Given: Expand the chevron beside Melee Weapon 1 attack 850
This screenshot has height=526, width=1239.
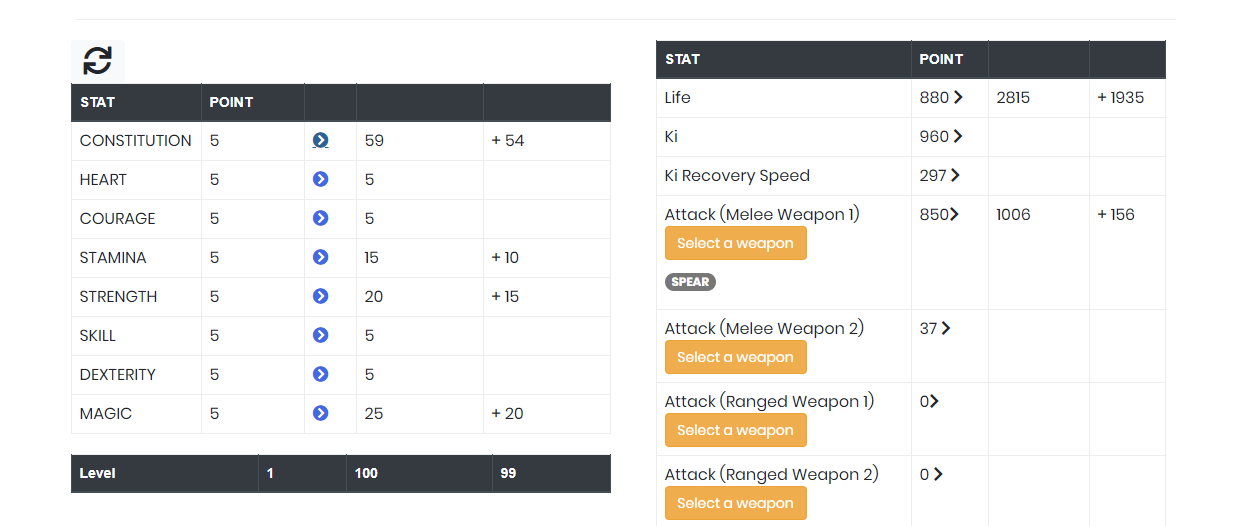Looking at the screenshot, I should point(954,214).
